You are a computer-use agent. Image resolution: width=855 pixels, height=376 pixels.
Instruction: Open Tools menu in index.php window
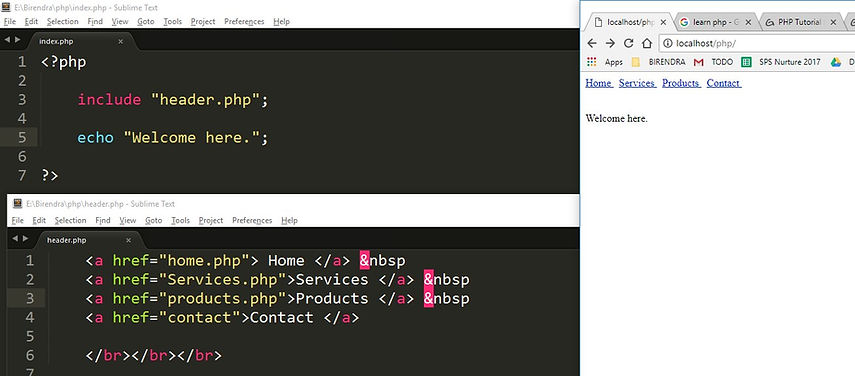[173, 22]
